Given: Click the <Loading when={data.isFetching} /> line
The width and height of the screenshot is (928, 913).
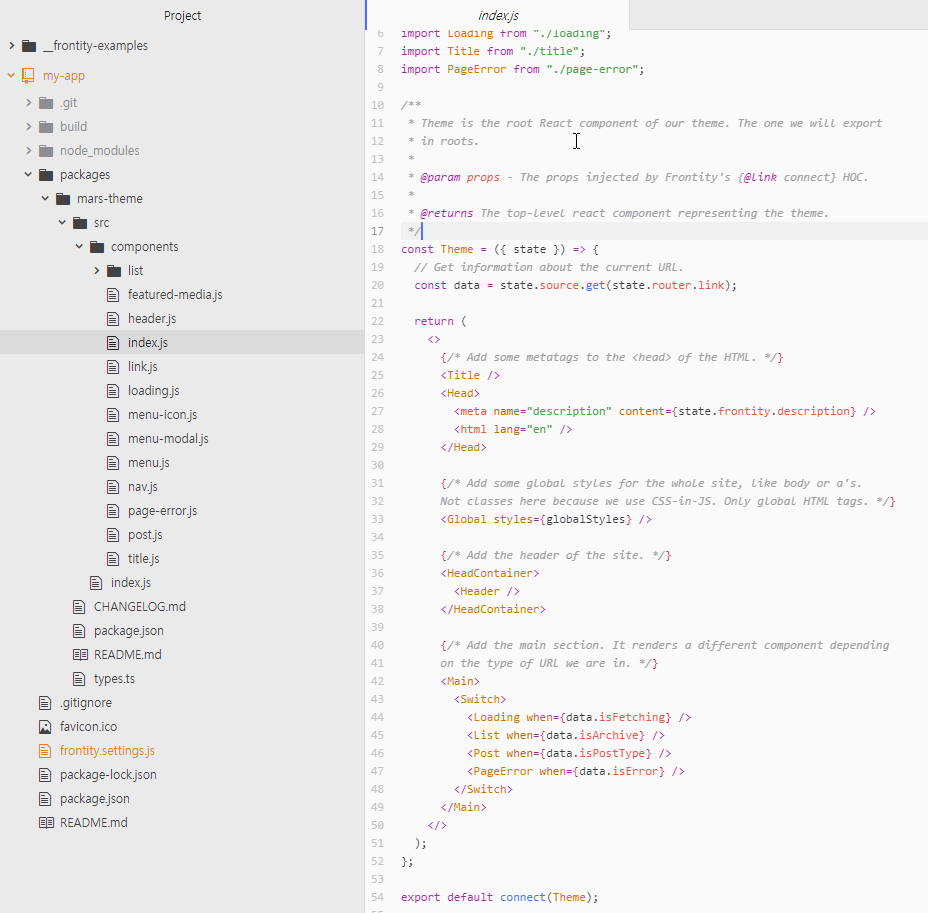Looking at the screenshot, I should 579,717.
